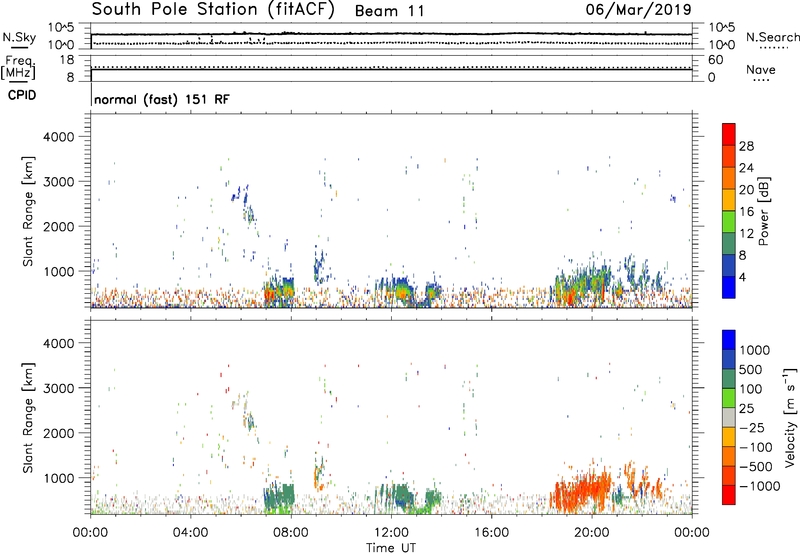Click the '2000' tick of velocity panel
800x554 pixels.
(x=58, y=433)
